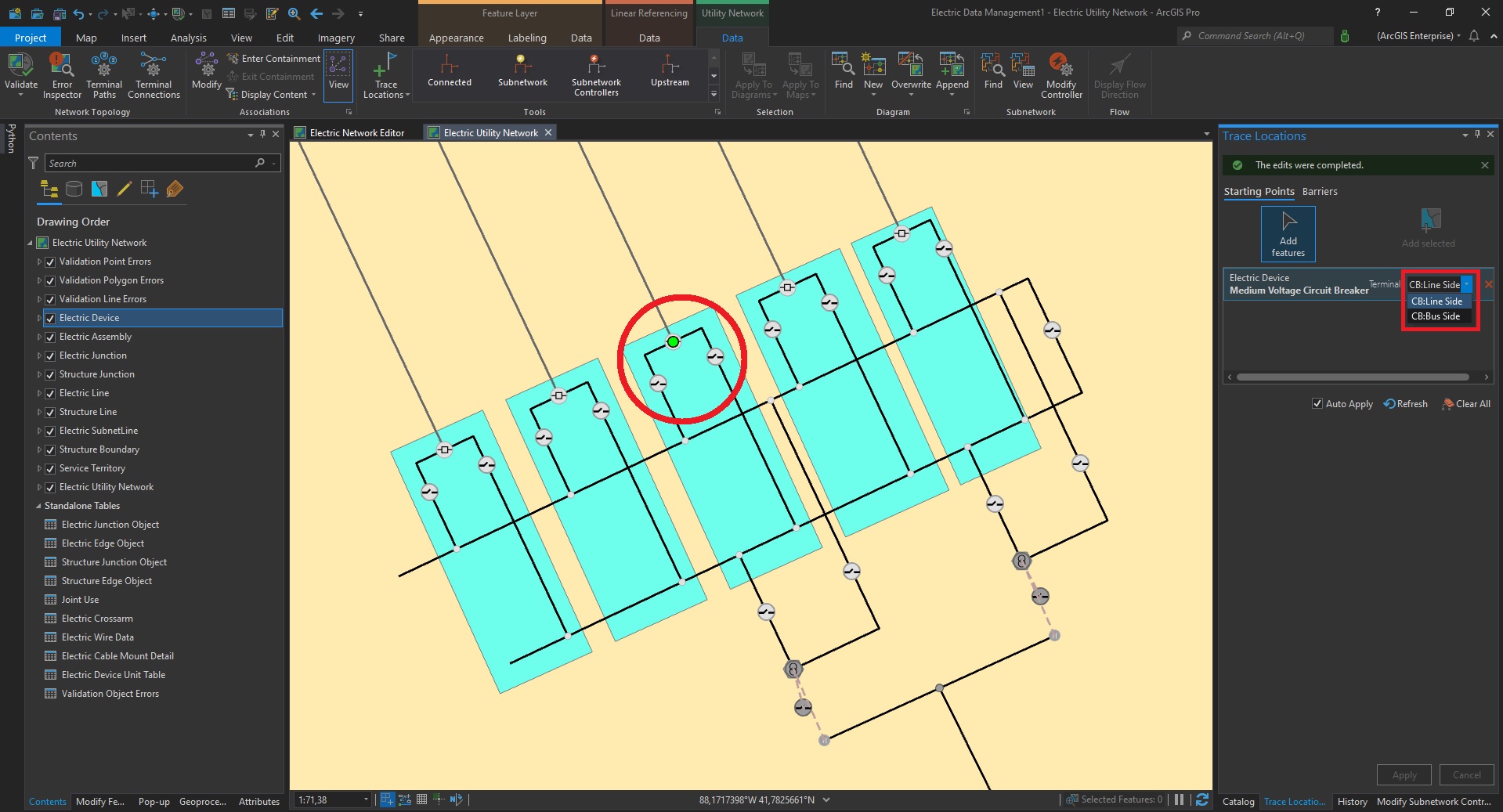
Task: Dismiss the edits completed message
Action: pyautogui.click(x=1484, y=165)
